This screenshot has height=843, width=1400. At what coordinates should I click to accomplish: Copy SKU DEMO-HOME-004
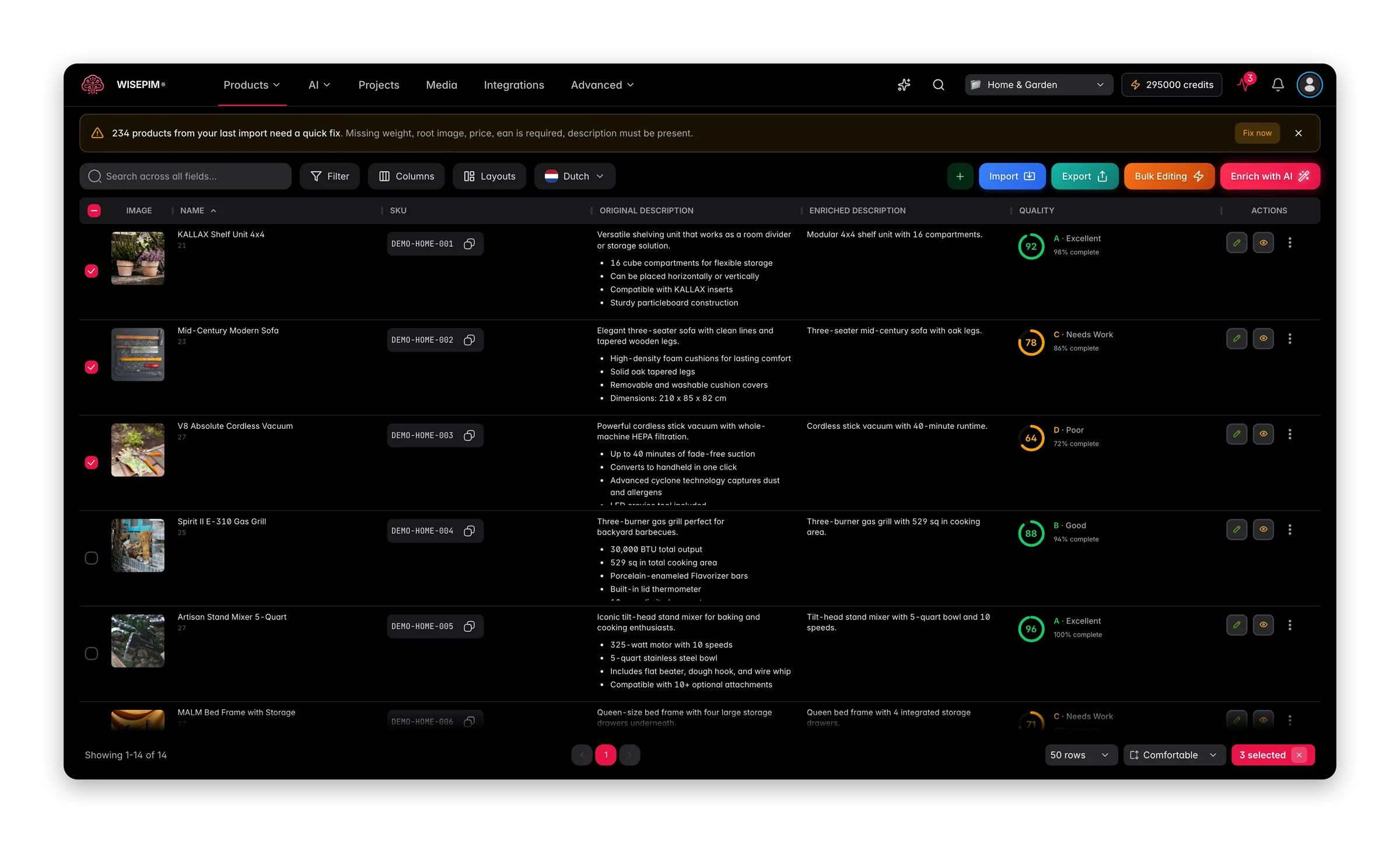click(469, 531)
